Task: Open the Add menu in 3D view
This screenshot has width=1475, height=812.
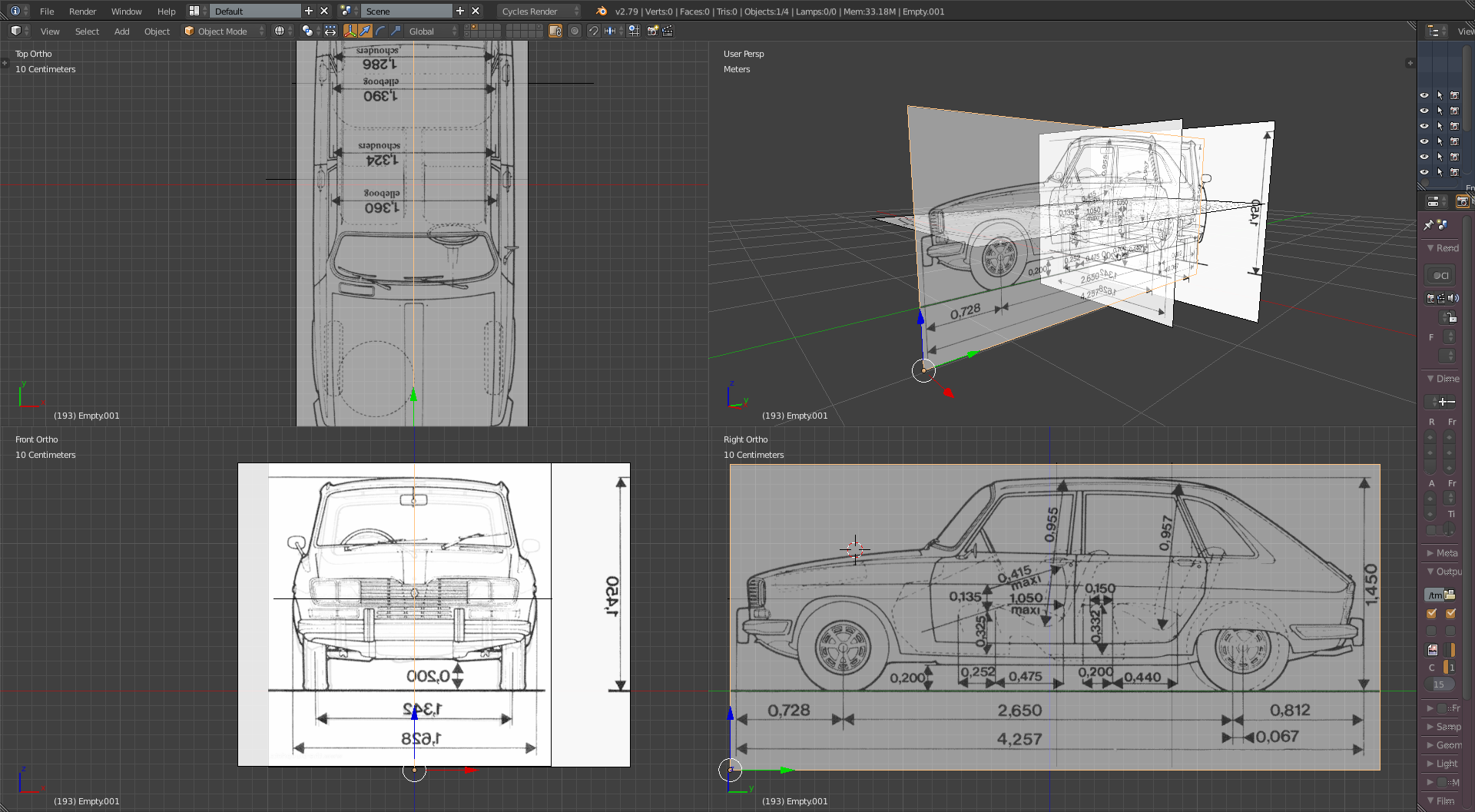Action: (121, 31)
